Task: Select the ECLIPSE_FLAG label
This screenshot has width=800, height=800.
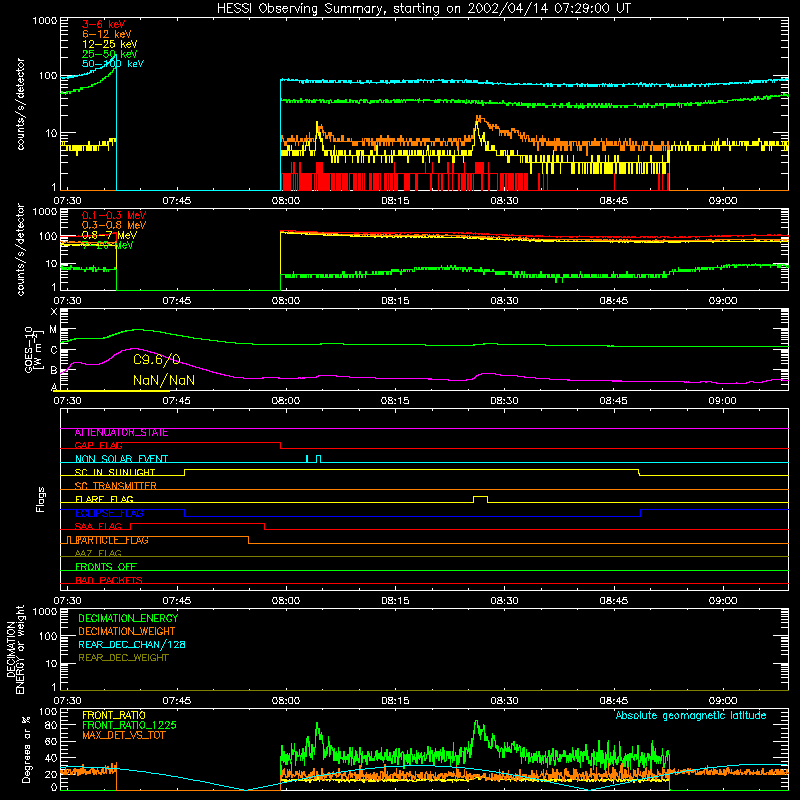Action: [x=109, y=513]
